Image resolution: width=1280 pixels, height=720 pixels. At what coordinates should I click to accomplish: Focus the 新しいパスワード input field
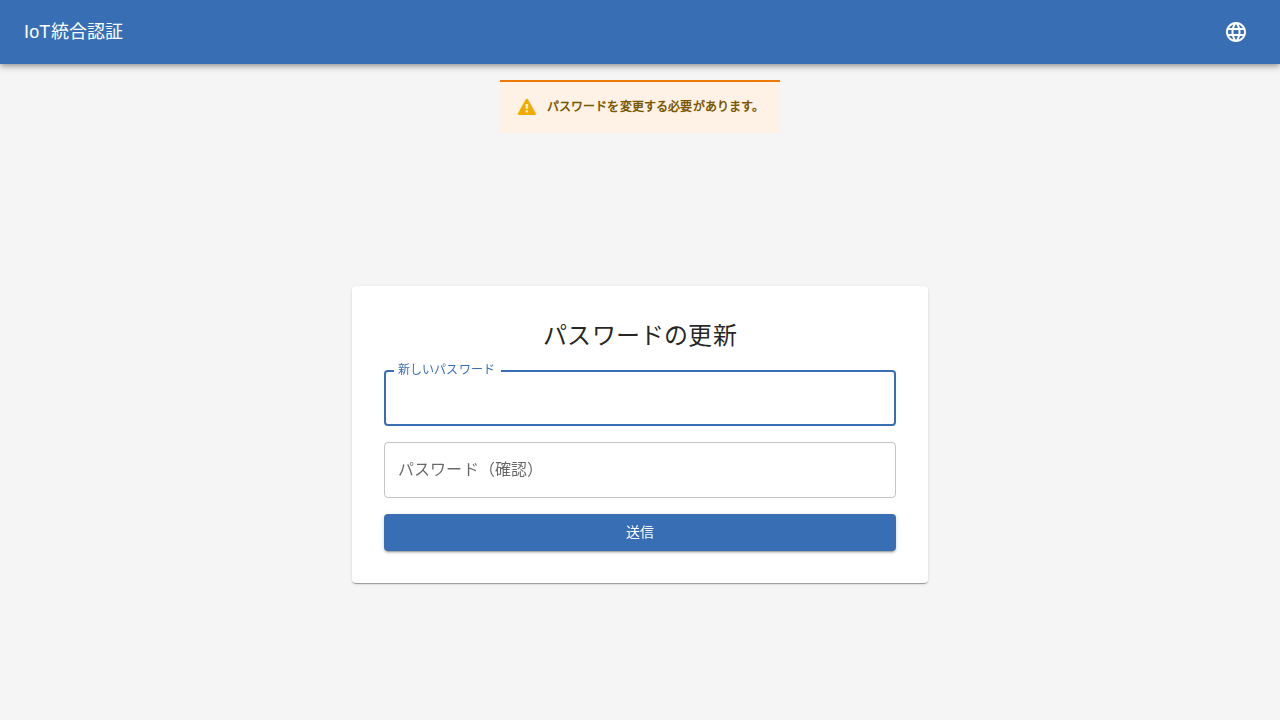coord(640,398)
